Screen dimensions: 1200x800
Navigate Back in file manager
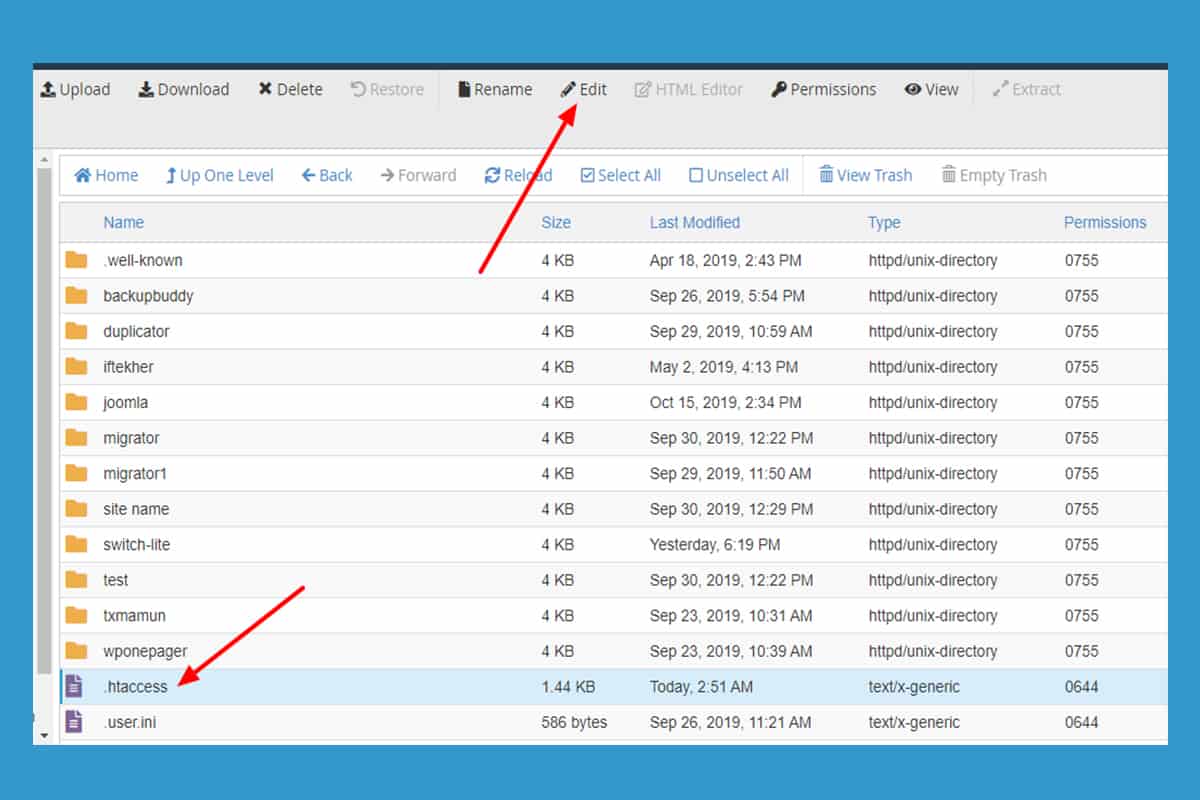point(327,176)
